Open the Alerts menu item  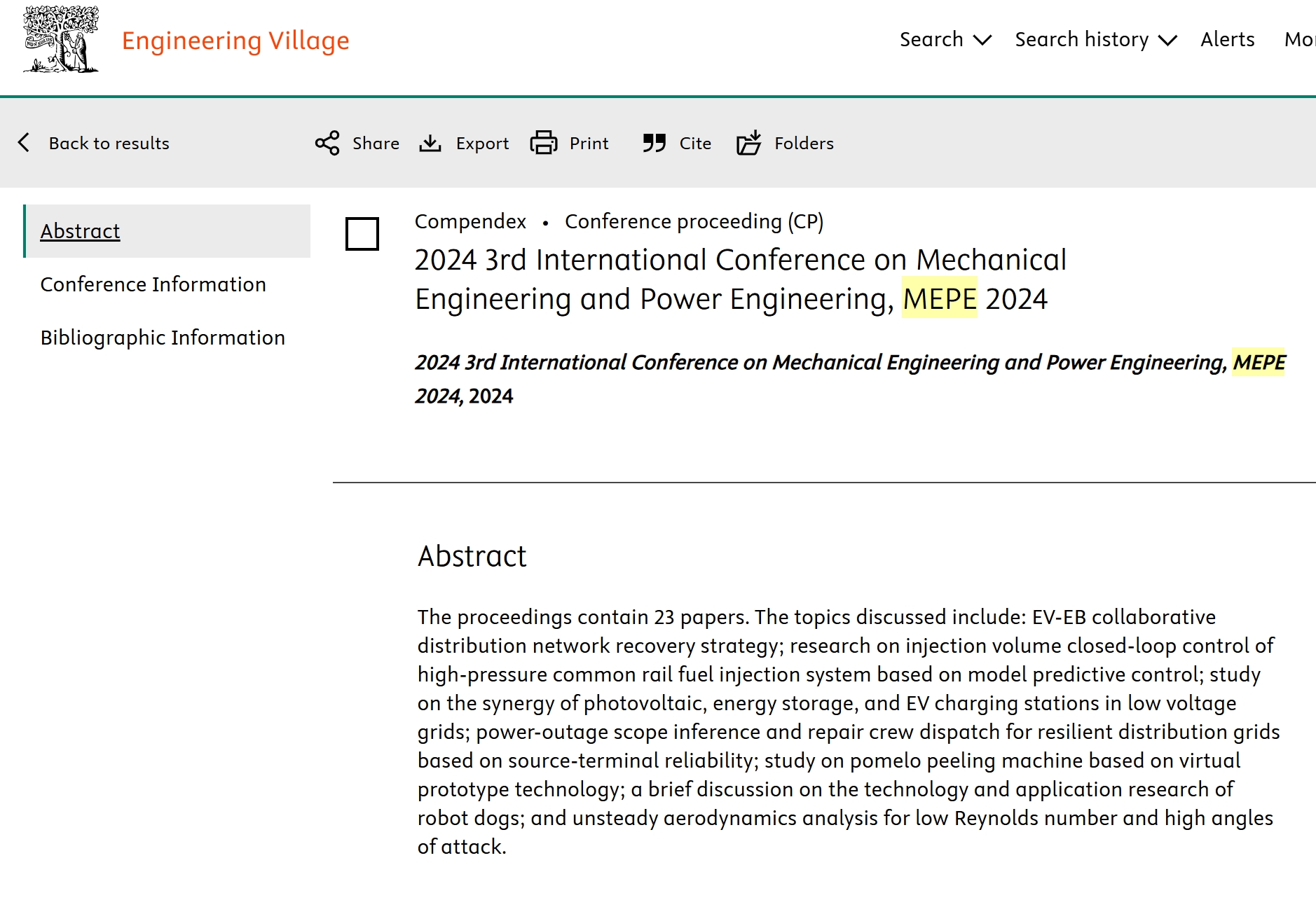(x=1227, y=40)
